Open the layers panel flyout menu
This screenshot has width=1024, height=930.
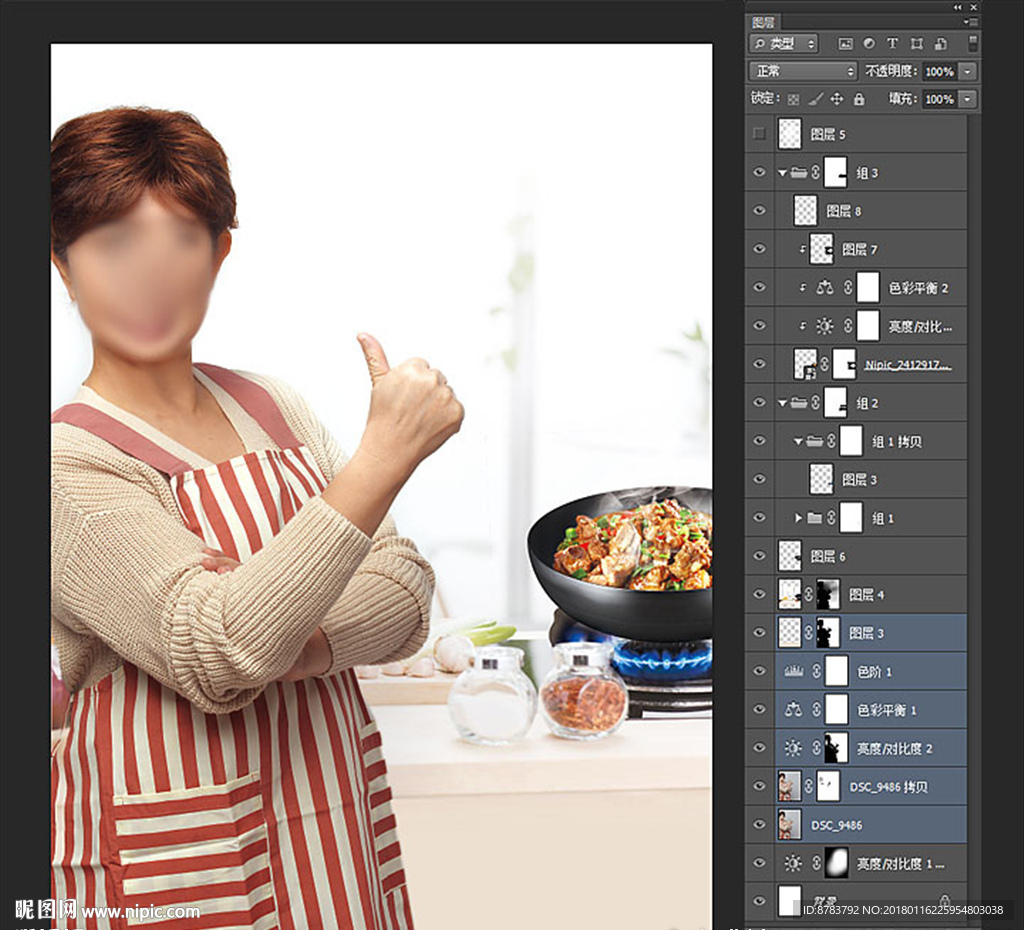(971, 22)
